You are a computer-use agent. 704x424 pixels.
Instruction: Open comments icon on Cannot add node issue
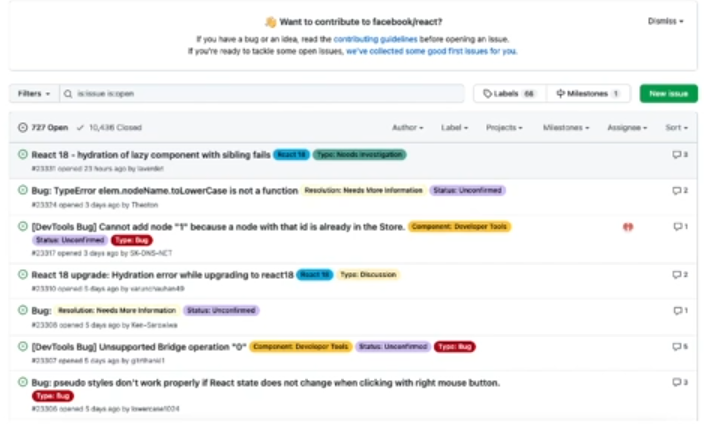point(681,226)
